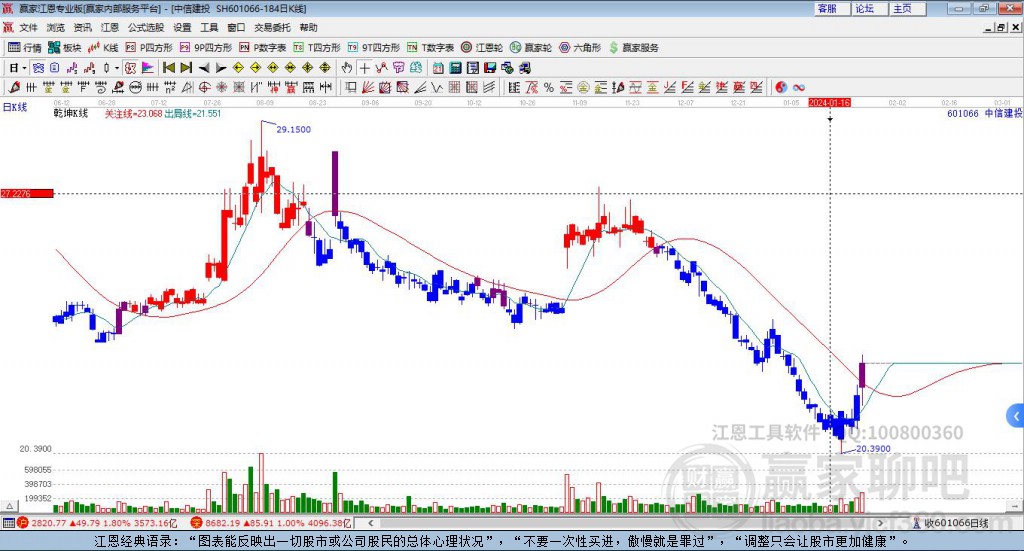Screen dimensions: 1024x551
Task: Click the last yellow diamond four-arrow icon
Action: tap(325, 68)
